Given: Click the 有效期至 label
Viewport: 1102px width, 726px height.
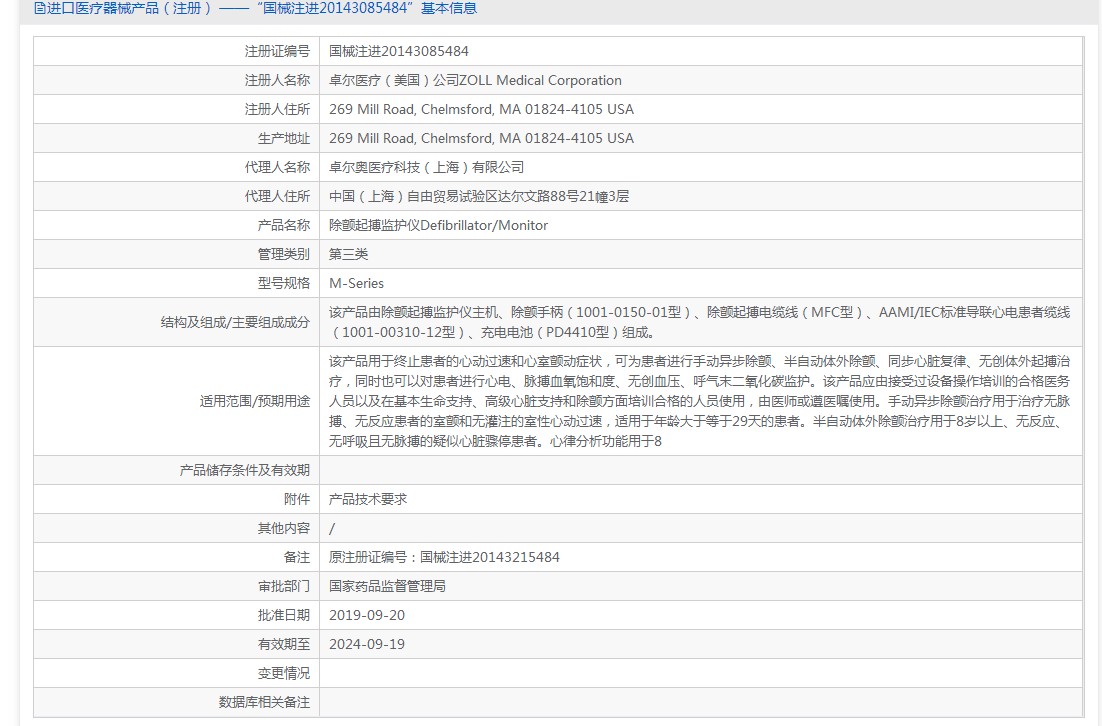Looking at the screenshot, I should (284, 644).
